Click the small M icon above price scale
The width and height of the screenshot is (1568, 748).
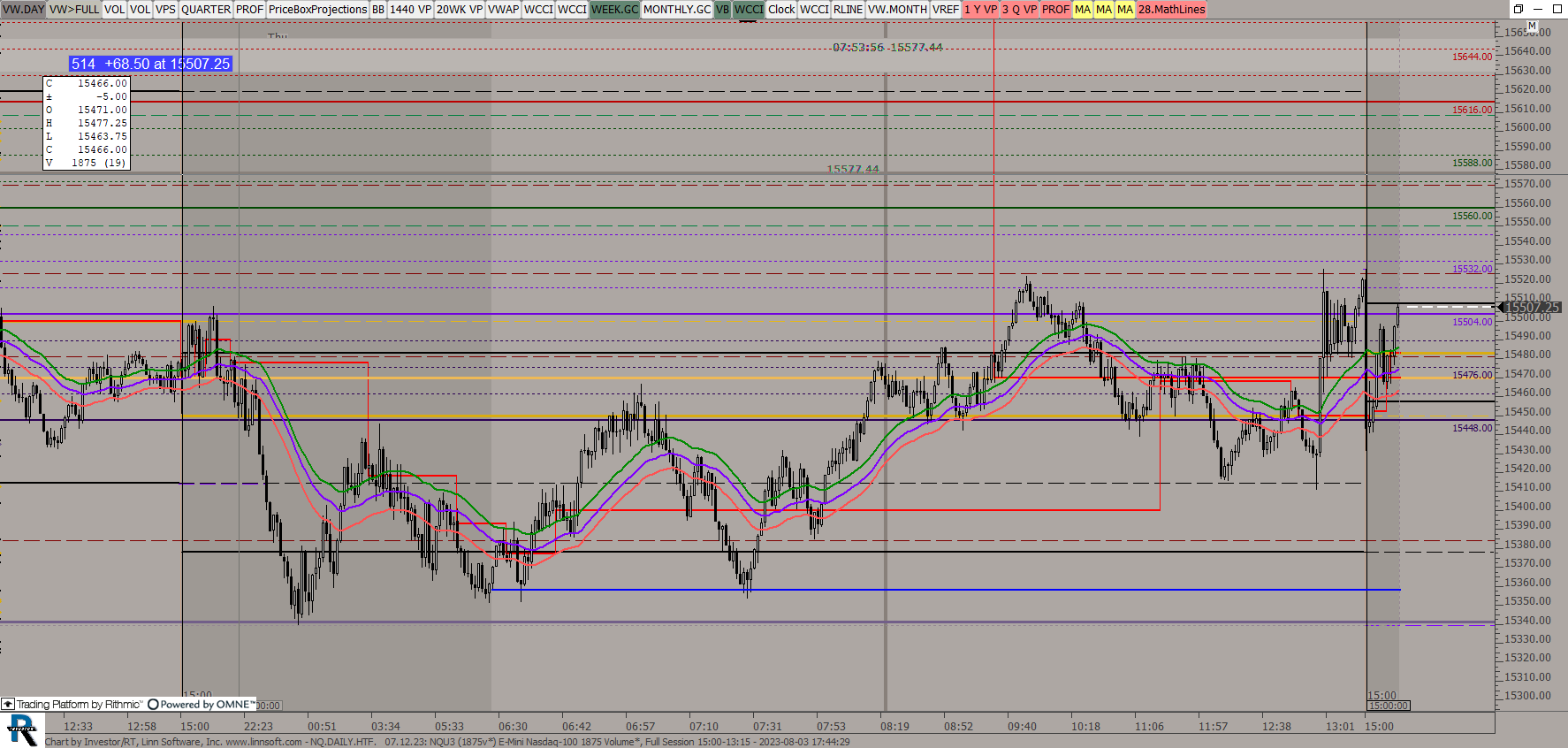click(x=1532, y=27)
